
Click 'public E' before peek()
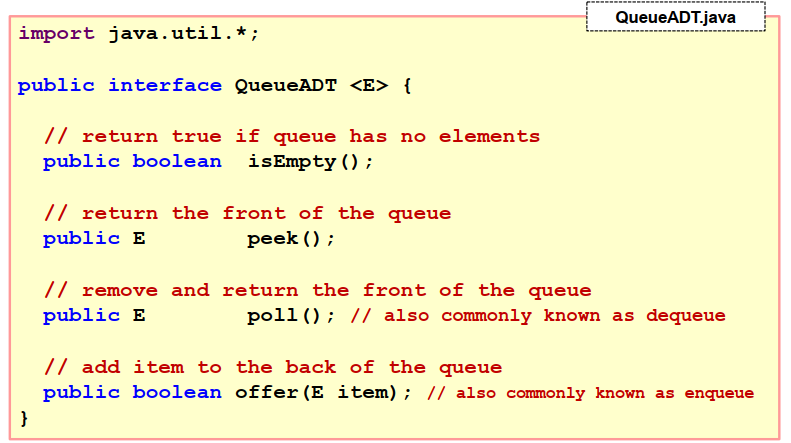[94, 239]
